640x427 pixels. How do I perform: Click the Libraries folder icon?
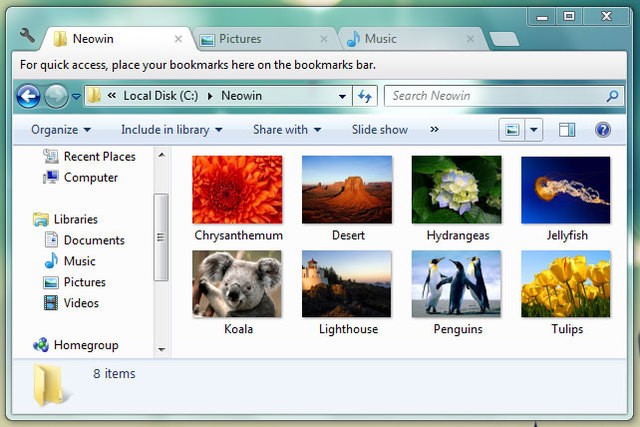pos(41,219)
